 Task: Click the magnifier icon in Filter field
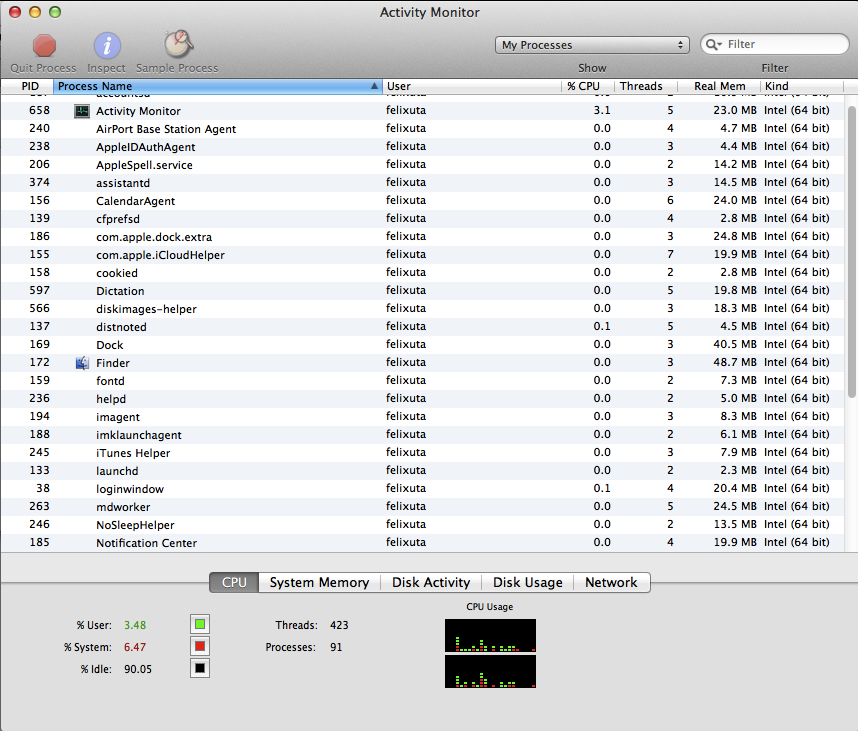pyautogui.click(x=713, y=44)
